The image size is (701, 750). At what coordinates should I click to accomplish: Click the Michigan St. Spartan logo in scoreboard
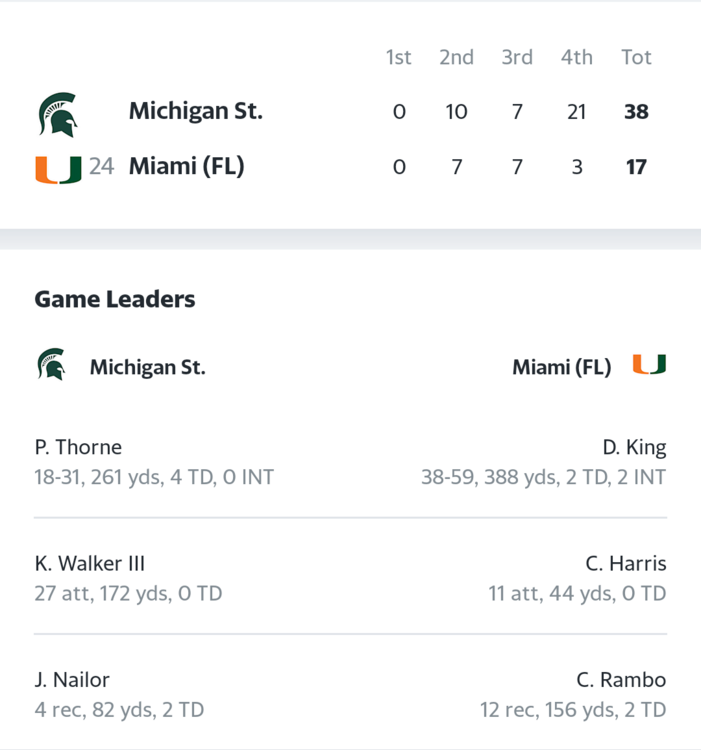pos(58,114)
